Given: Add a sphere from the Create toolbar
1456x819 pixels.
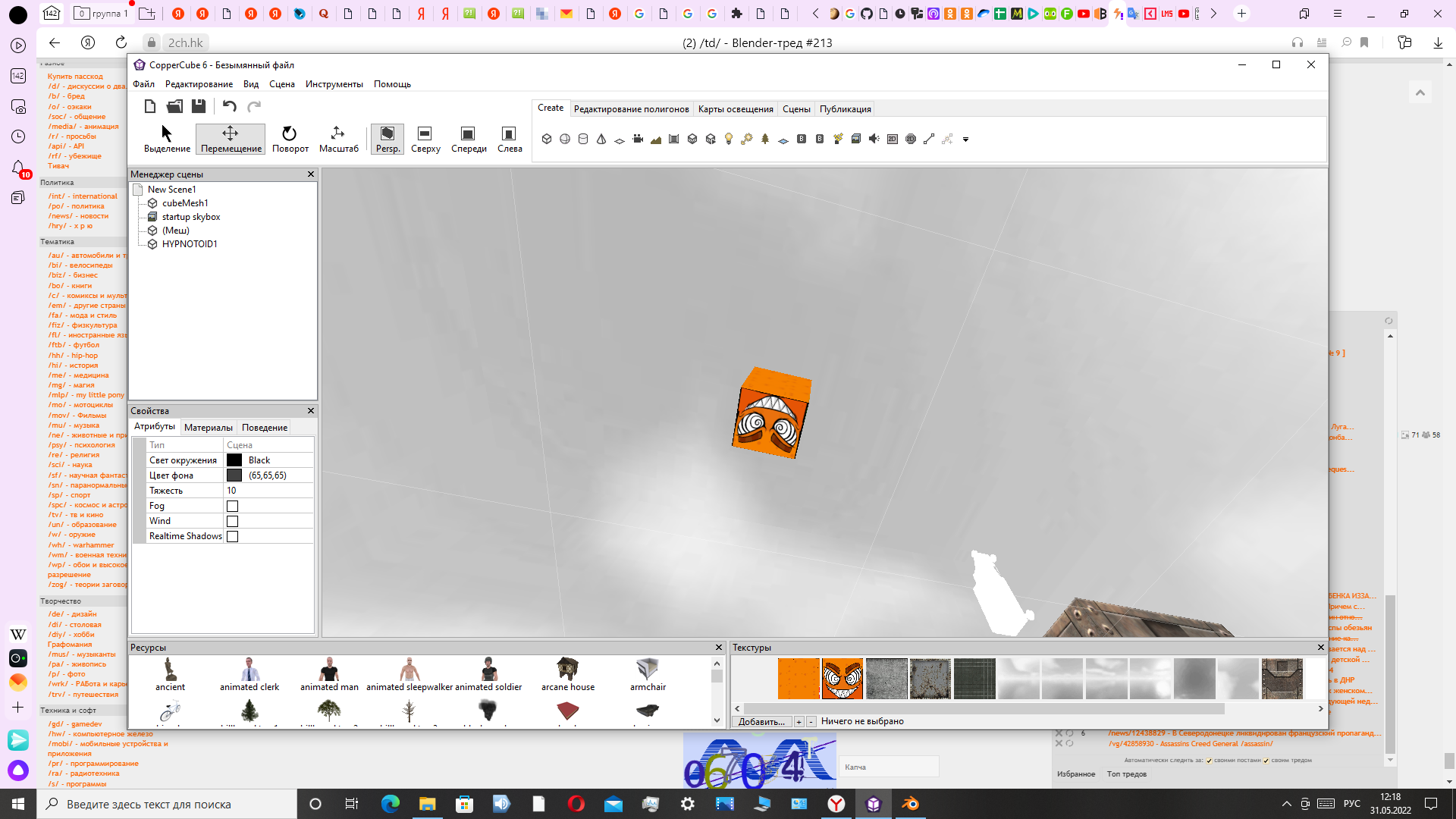Looking at the screenshot, I should click(565, 139).
